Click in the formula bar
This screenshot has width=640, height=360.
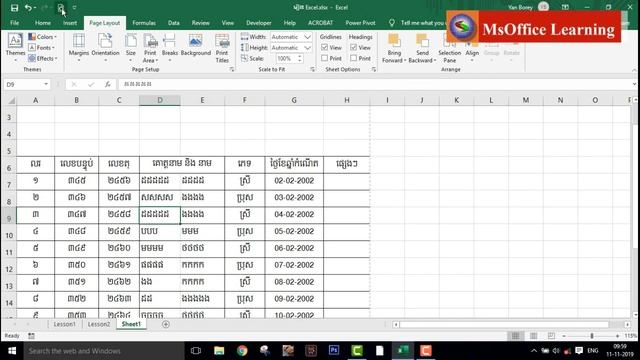(376, 84)
